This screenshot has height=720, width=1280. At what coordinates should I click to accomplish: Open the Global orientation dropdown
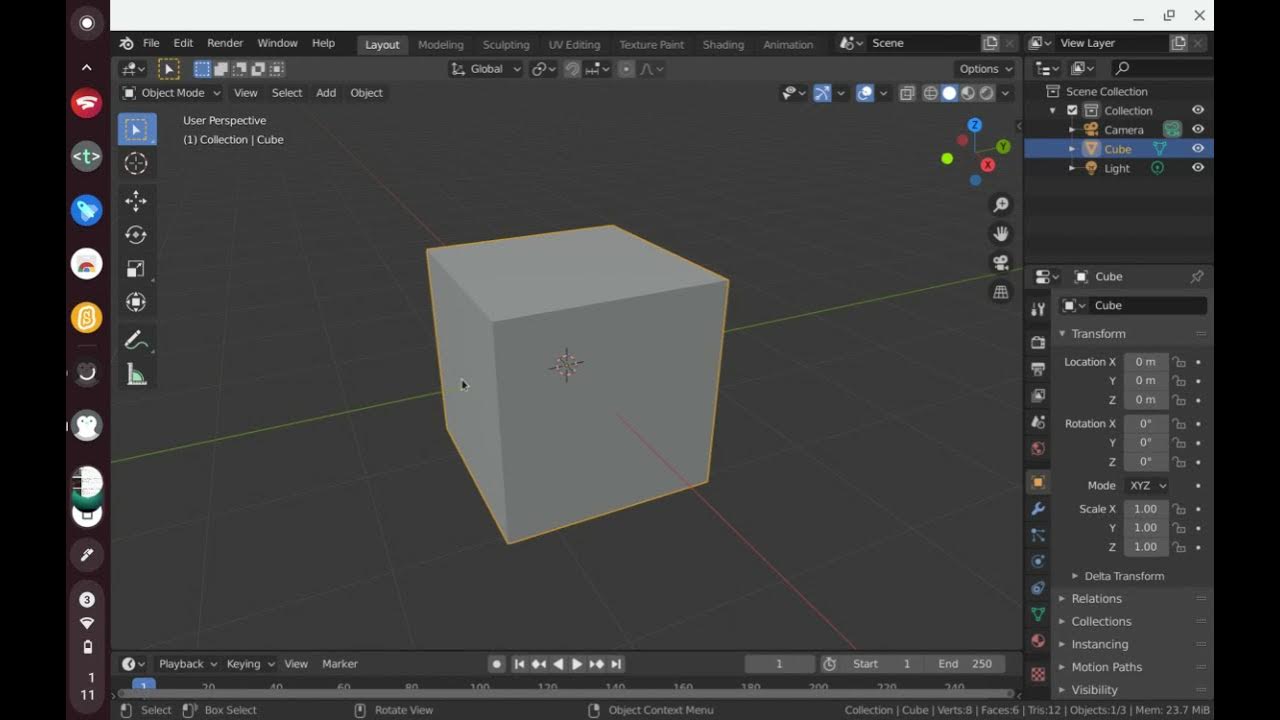[x=486, y=69]
